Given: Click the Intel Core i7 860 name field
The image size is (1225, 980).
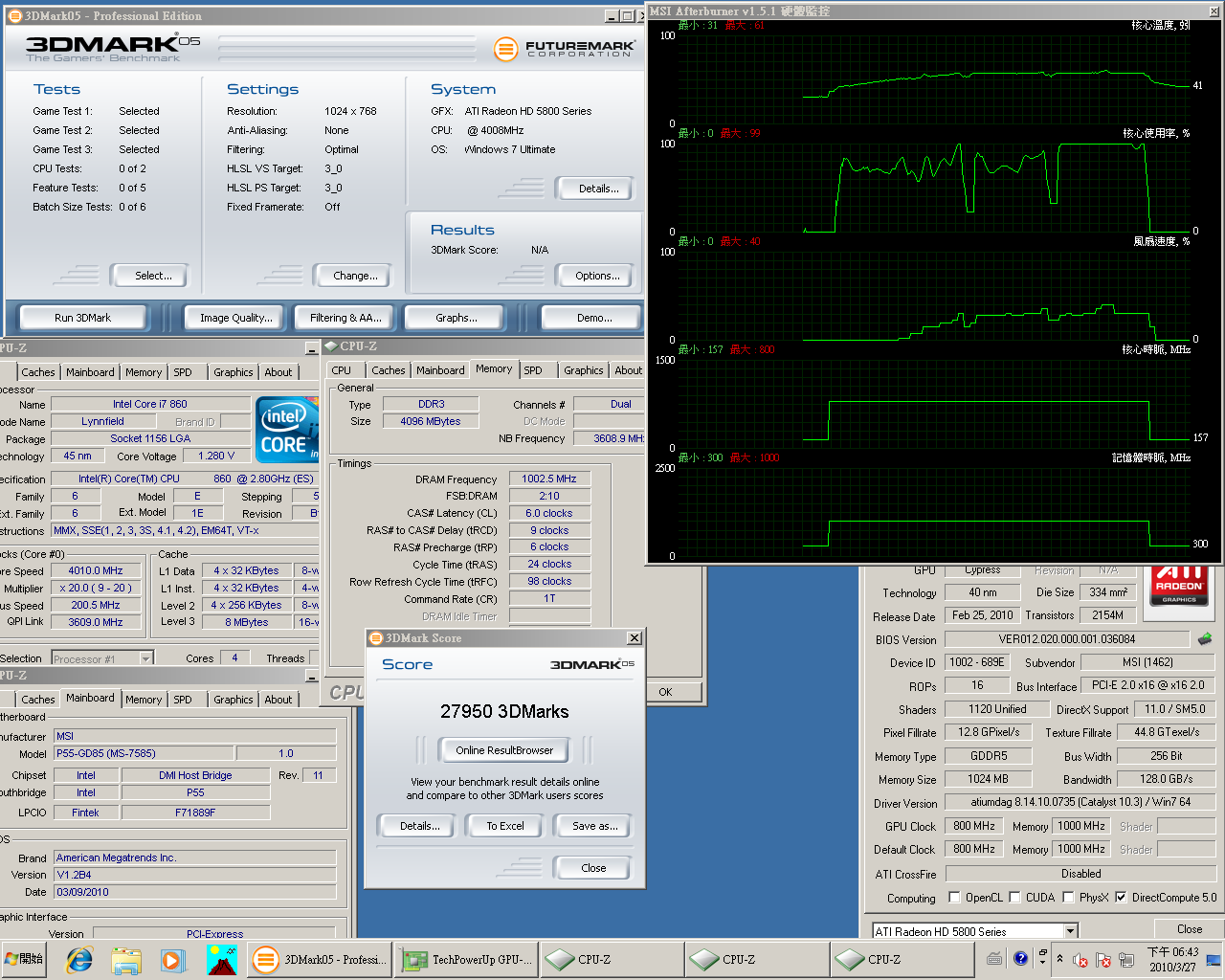Looking at the screenshot, I should (150, 404).
